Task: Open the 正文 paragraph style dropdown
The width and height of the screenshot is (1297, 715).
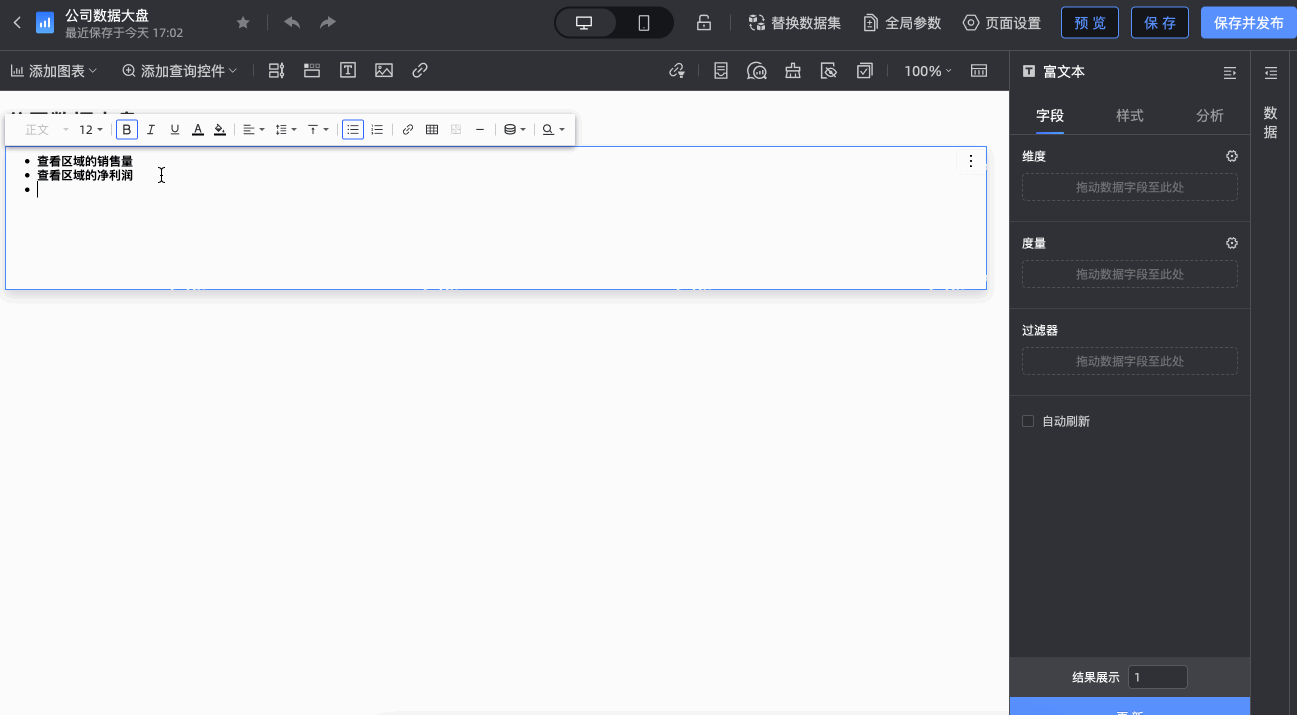Action: [46, 130]
